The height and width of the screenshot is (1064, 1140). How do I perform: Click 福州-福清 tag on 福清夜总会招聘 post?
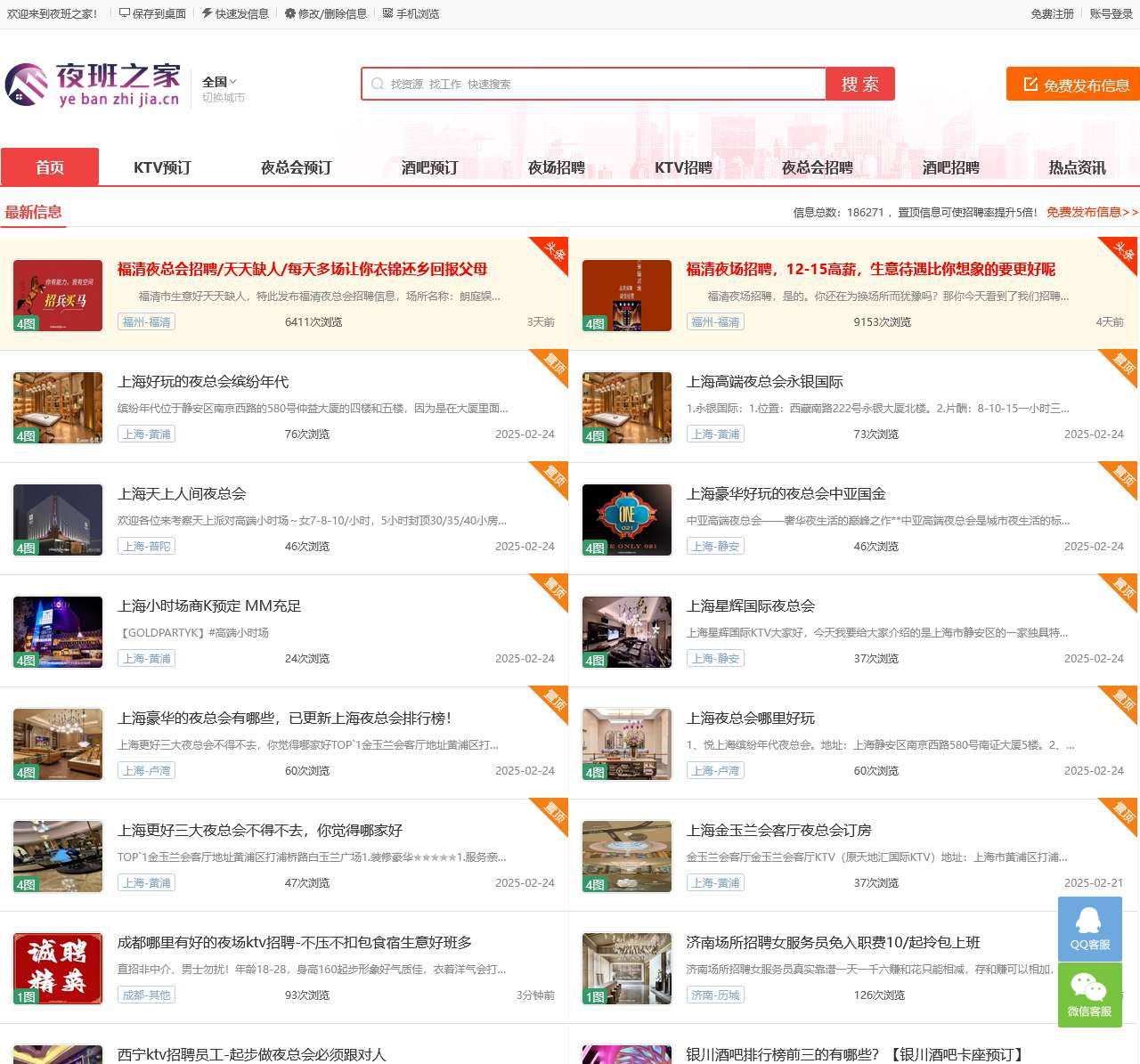146,322
